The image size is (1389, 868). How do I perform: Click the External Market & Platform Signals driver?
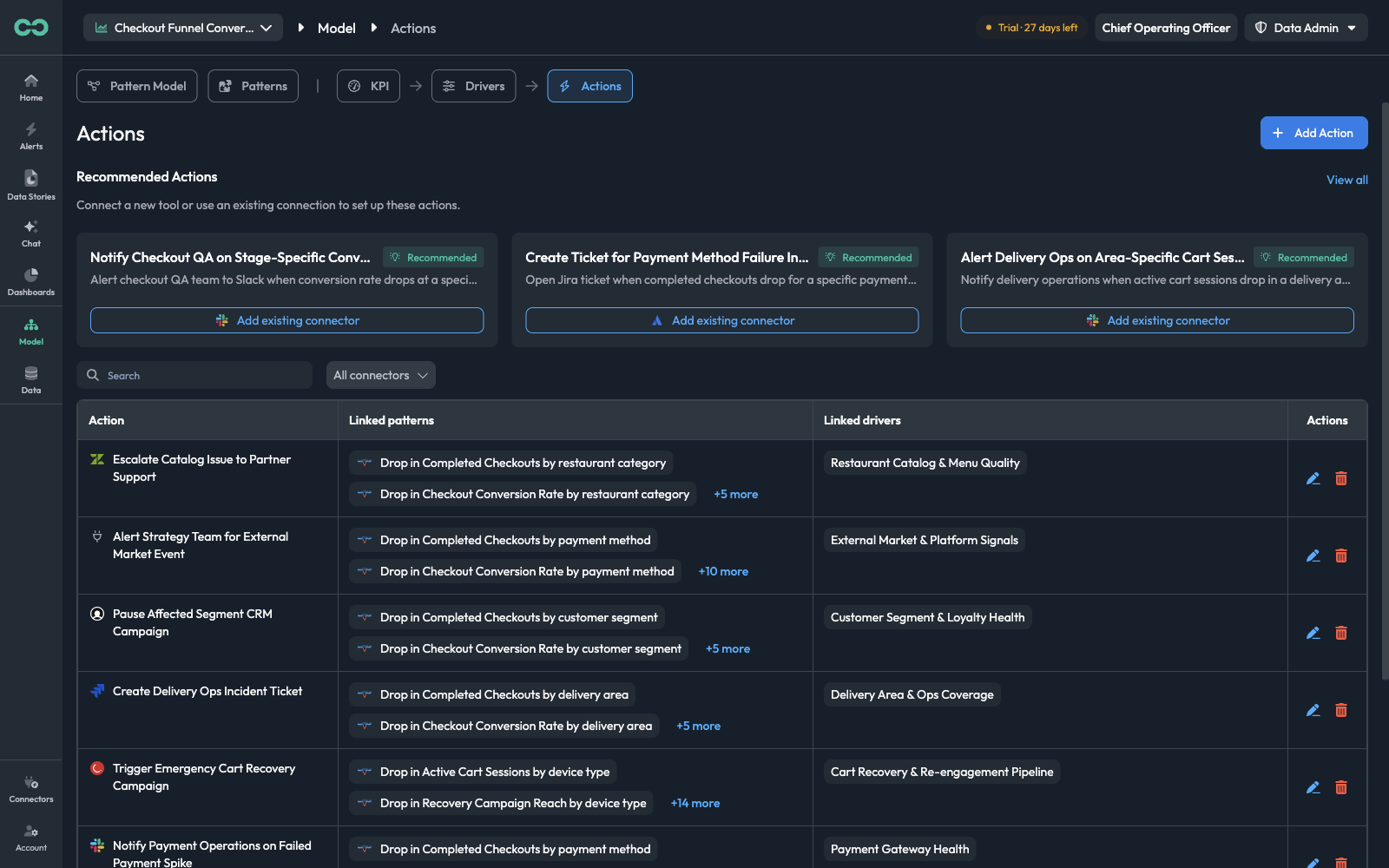pos(924,540)
